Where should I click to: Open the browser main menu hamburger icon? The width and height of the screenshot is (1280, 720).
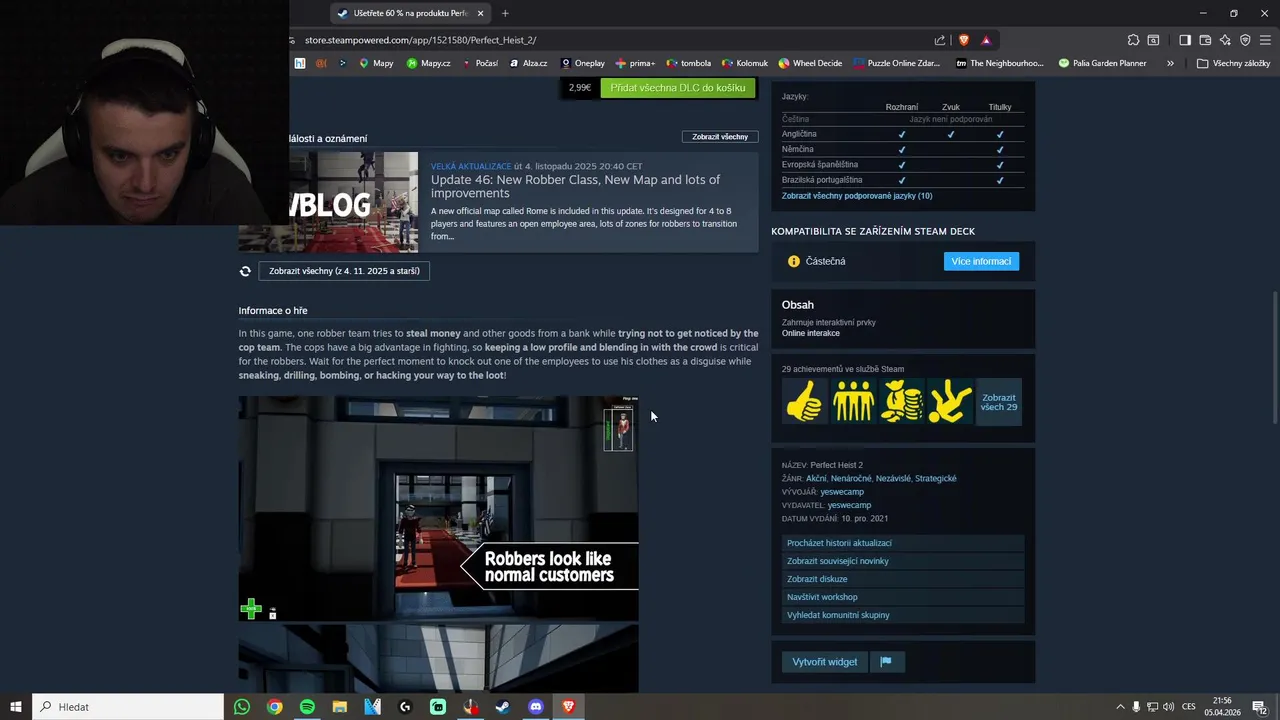pos(1265,40)
